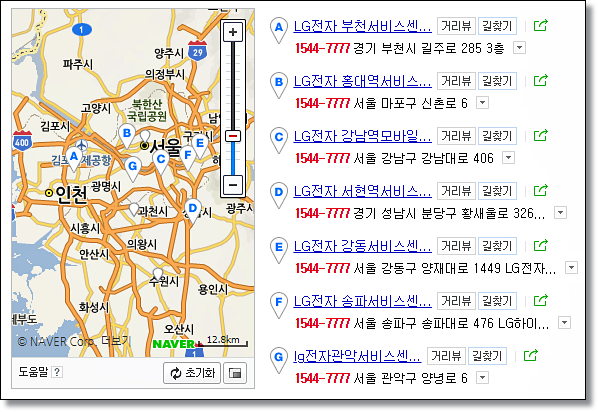Click the zoom out minus button on map
This screenshot has width=598, height=412.
(x=233, y=185)
